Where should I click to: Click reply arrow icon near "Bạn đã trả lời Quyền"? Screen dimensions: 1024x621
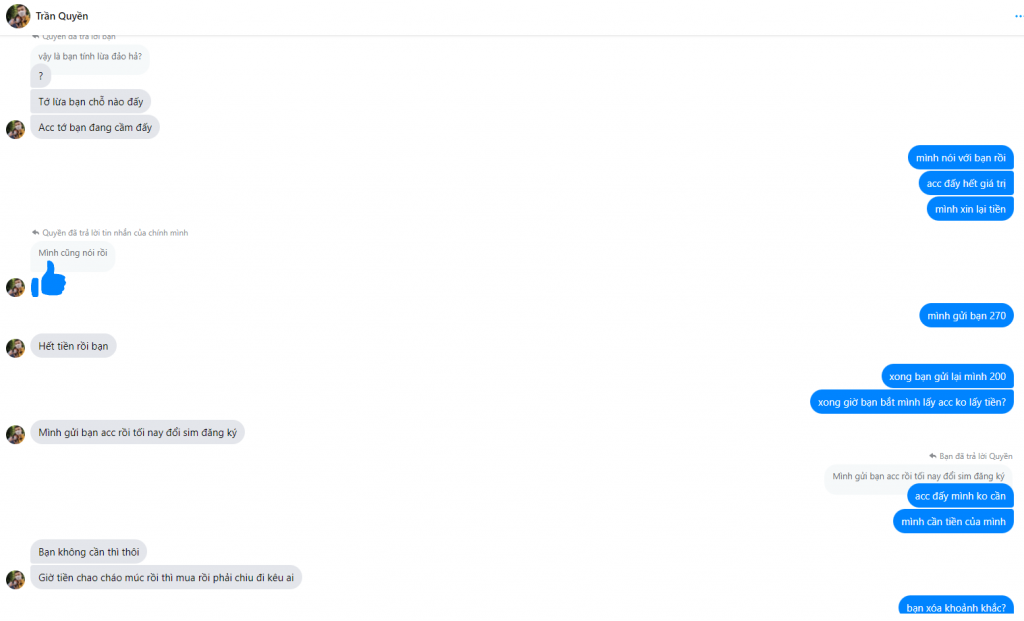931,456
